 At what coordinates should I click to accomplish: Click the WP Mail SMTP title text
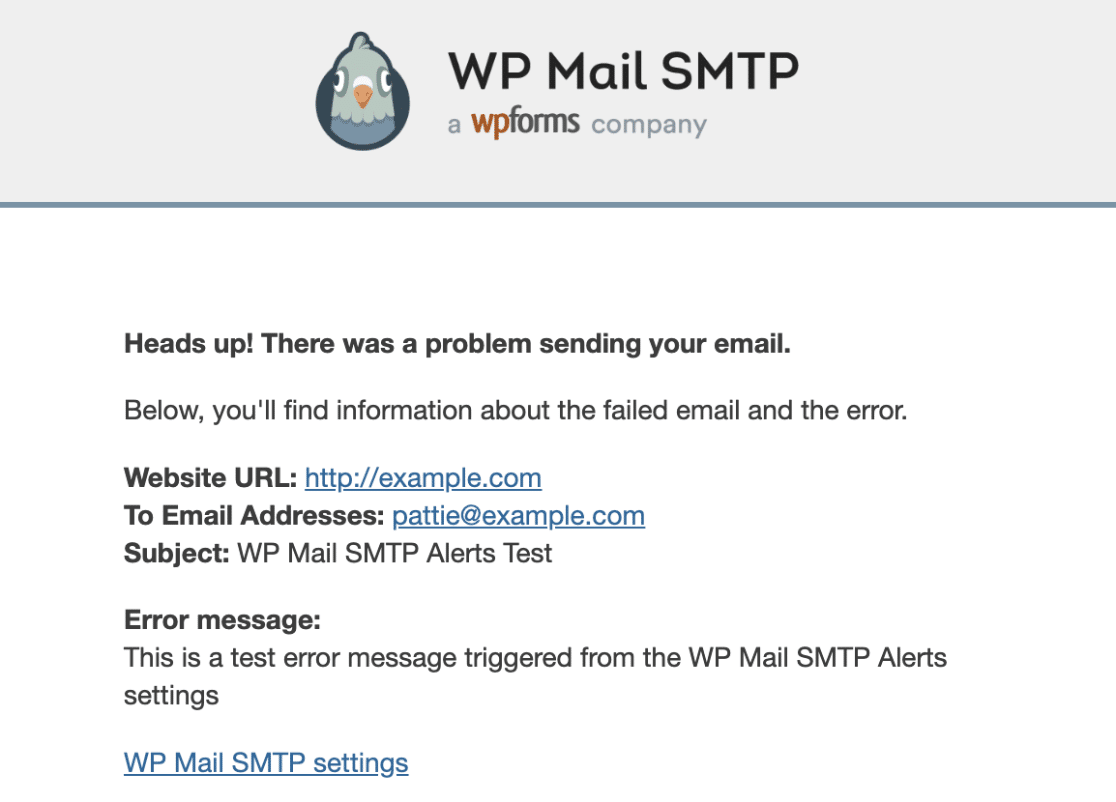click(x=623, y=71)
